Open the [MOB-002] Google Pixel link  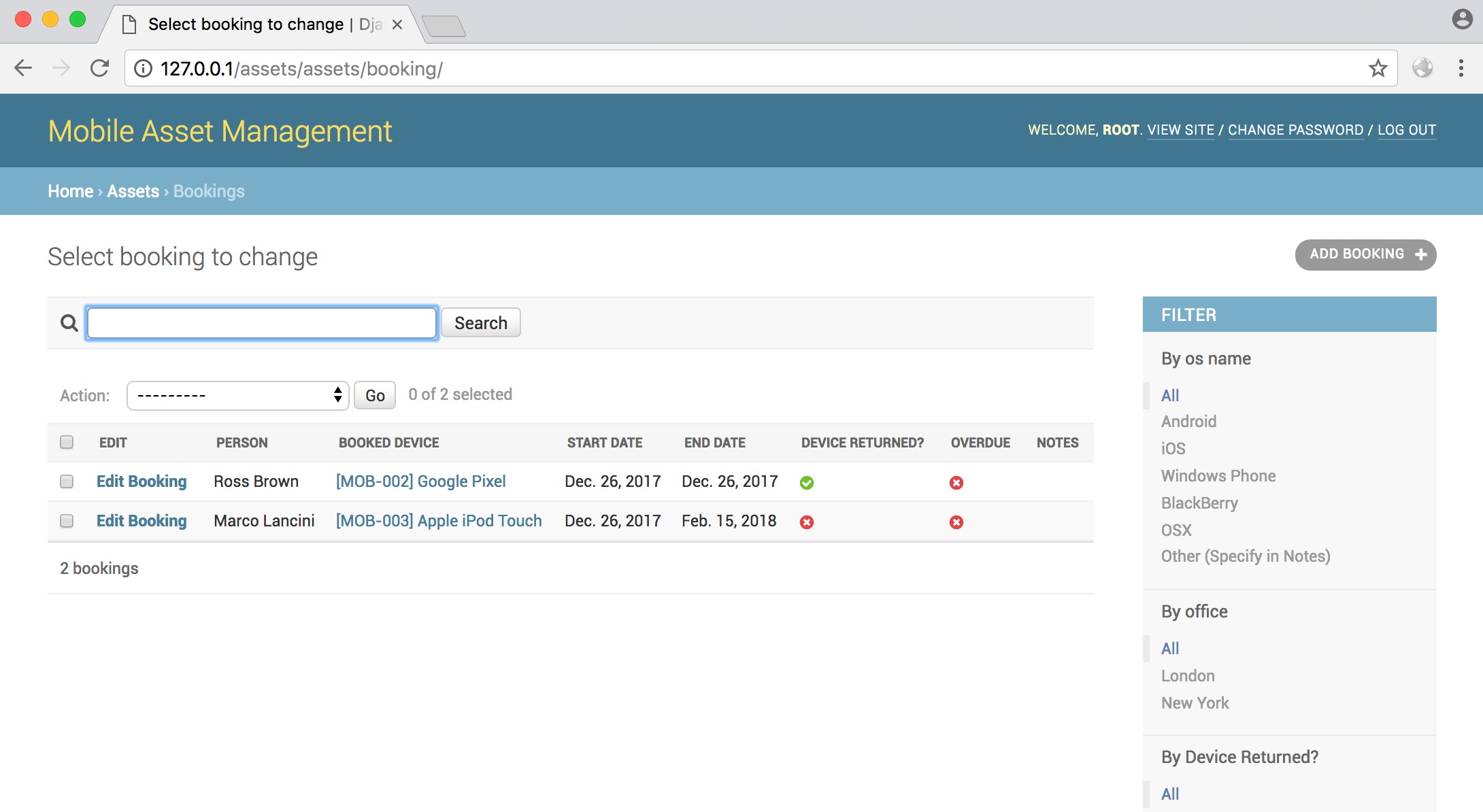420,481
